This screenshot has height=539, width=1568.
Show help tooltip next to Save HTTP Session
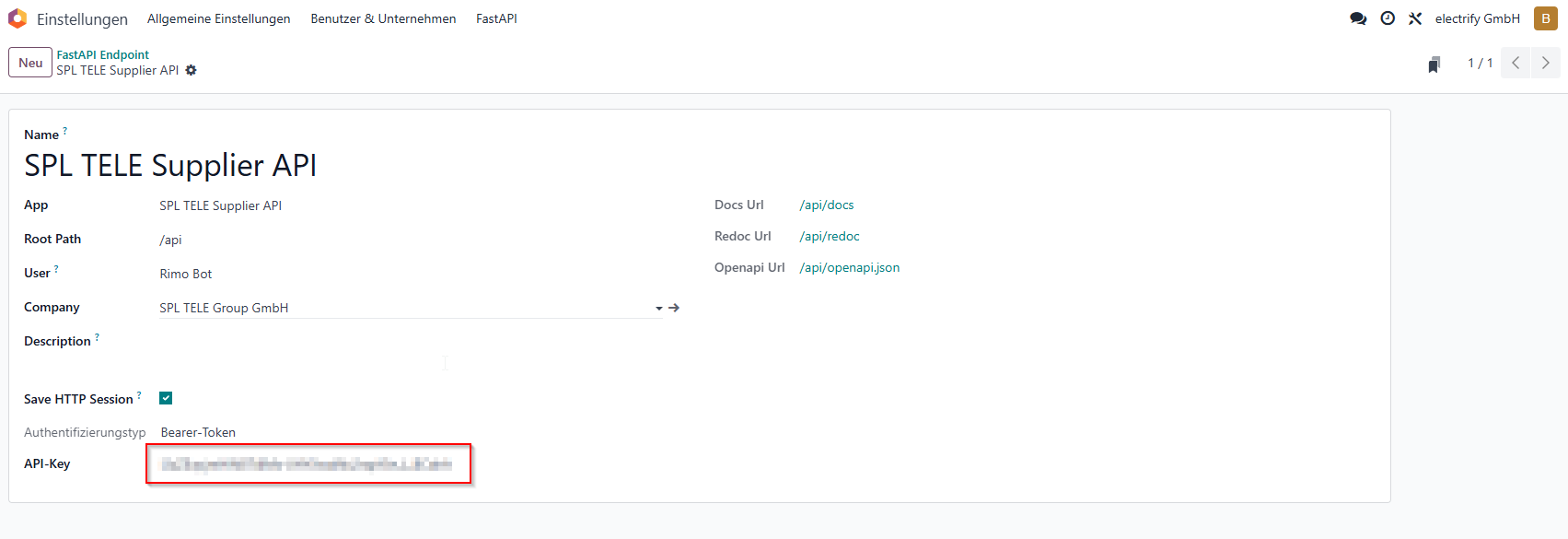[139, 395]
